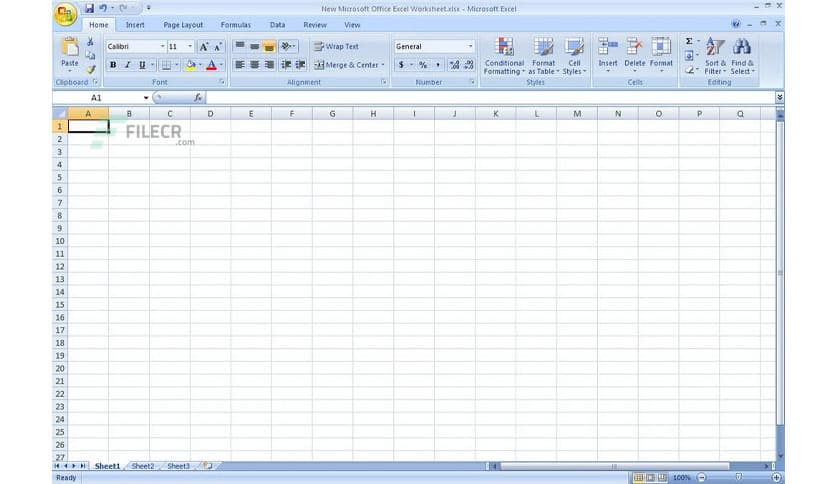Apply Middle Align to the cell
Image resolution: width=836 pixels, height=484 pixels.
(x=254, y=46)
